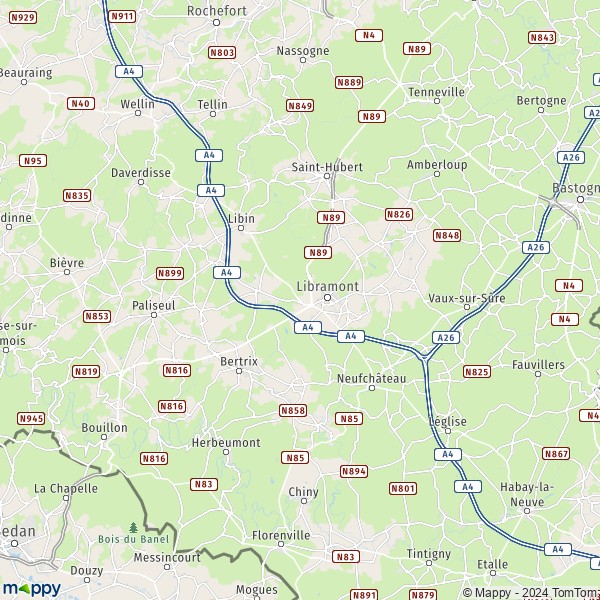Screen dimensions: 600x600
Task: Select the Libramont town marker
Action: [328, 298]
